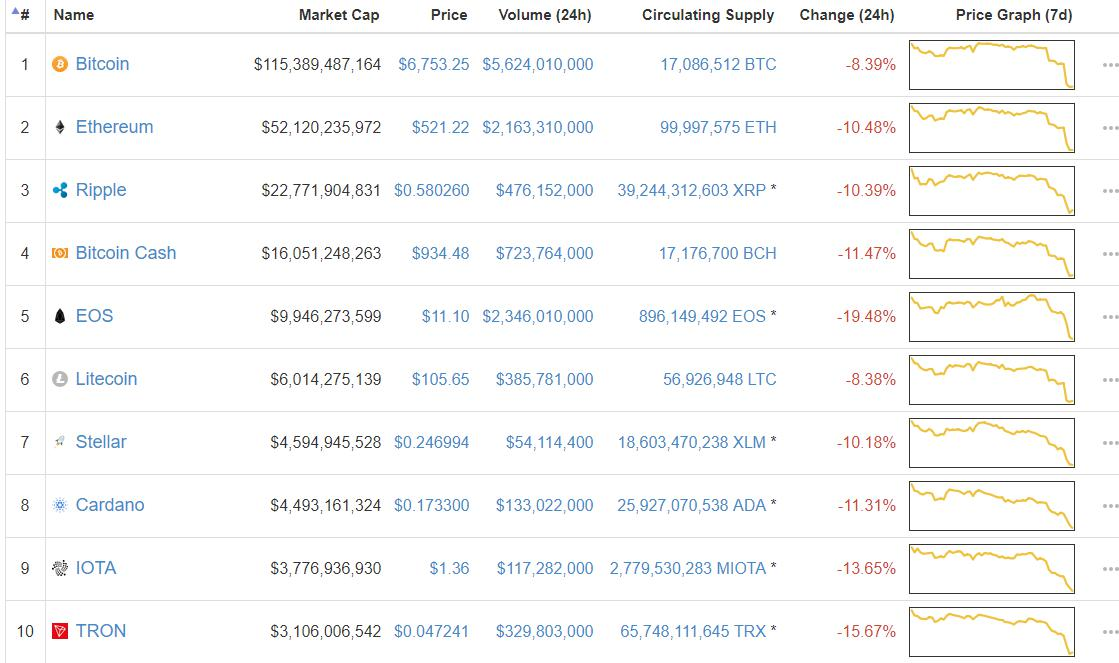
Task: Click the Ethereum diamond logo icon
Action: tap(60, 127)
